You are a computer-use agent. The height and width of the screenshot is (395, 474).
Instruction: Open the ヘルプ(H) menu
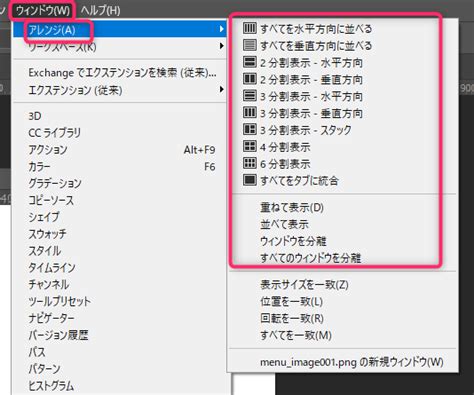point(100,11)
